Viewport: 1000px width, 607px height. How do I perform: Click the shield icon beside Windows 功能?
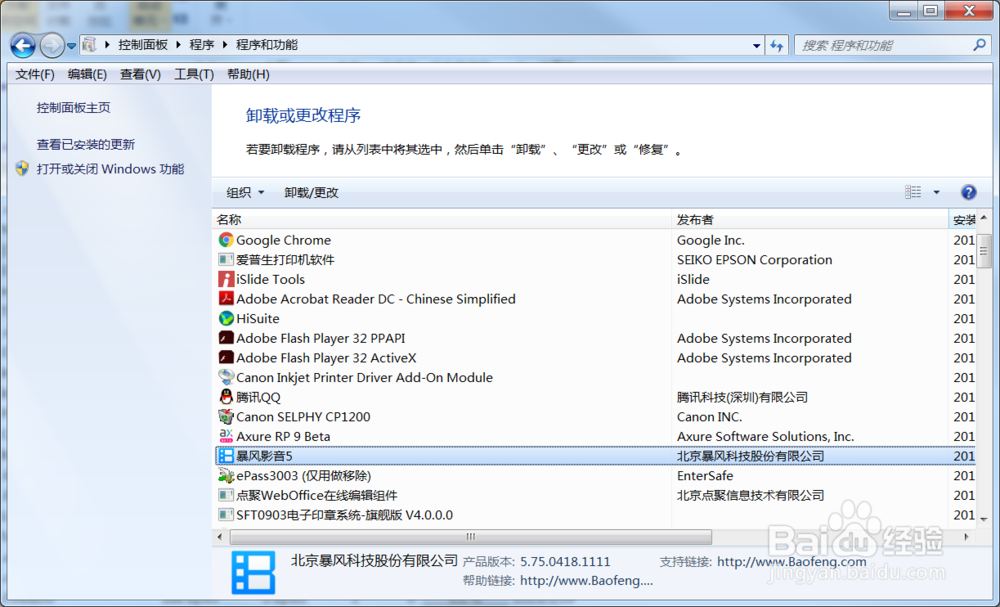22,168
